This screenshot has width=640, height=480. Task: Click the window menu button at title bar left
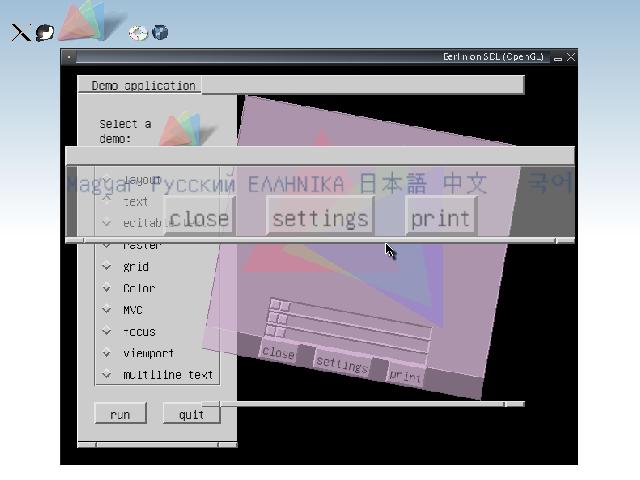(x=69, y=58)
